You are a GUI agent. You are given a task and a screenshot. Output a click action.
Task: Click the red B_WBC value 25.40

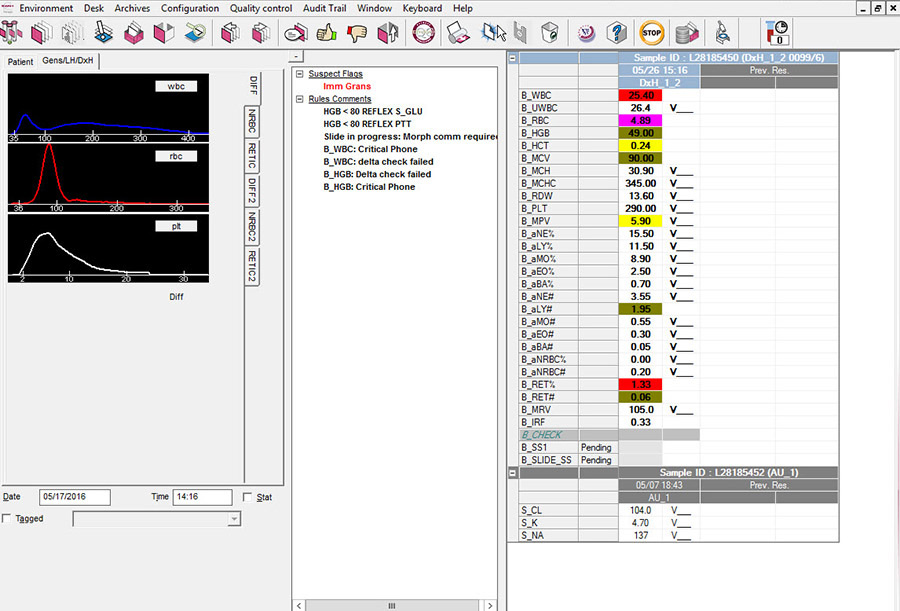641,95
